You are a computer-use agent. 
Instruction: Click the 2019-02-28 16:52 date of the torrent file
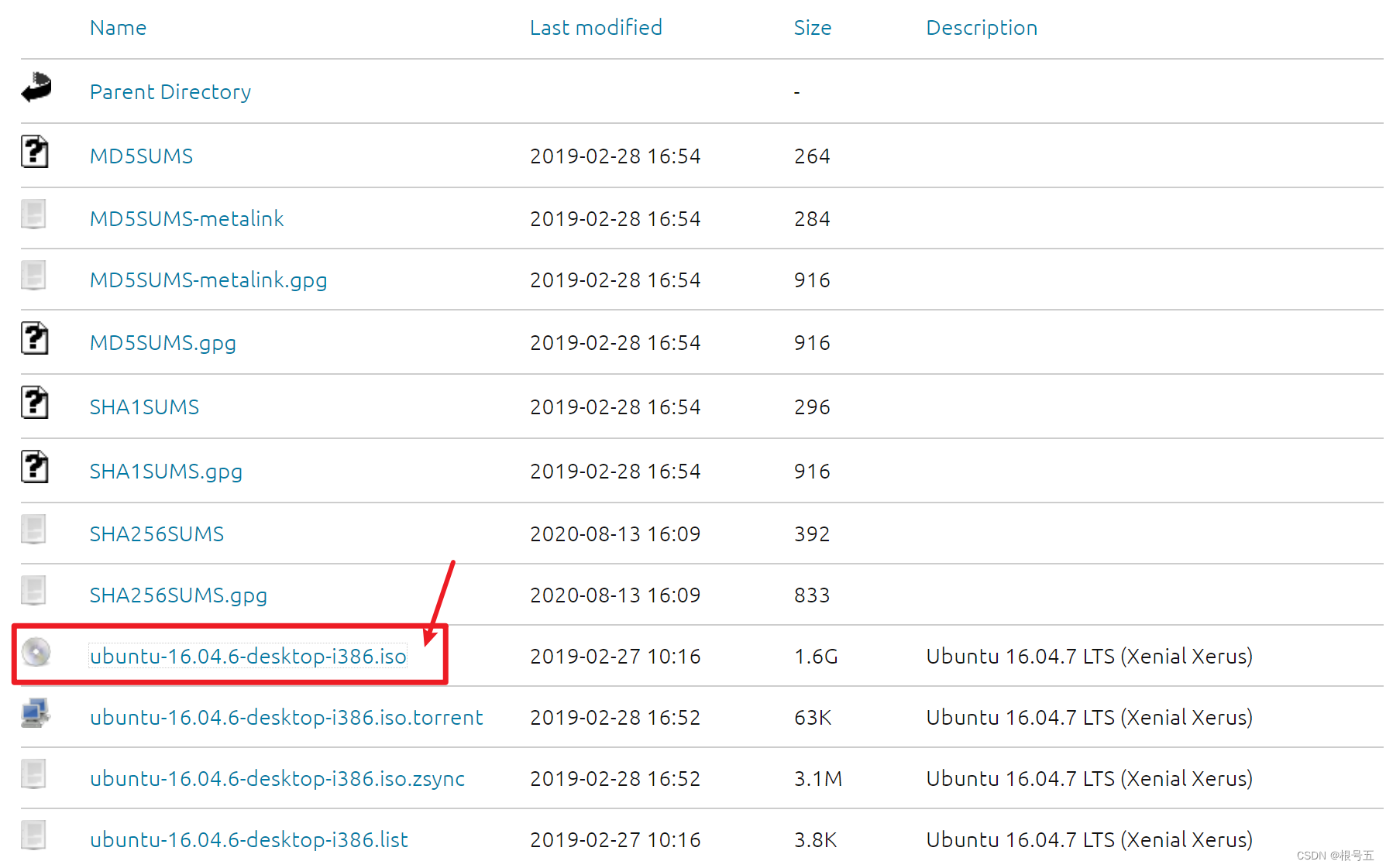tap(615, 718)
